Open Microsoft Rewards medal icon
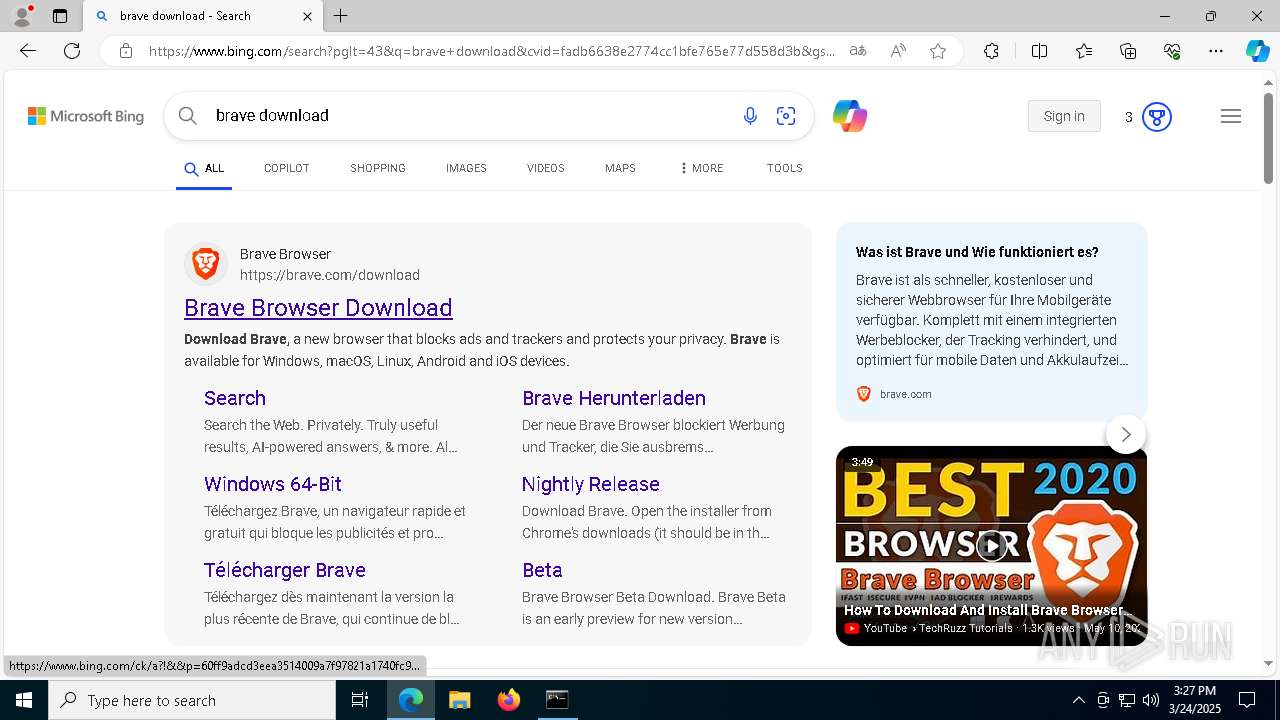1280x720 pixels. [x=1157, y=117]
